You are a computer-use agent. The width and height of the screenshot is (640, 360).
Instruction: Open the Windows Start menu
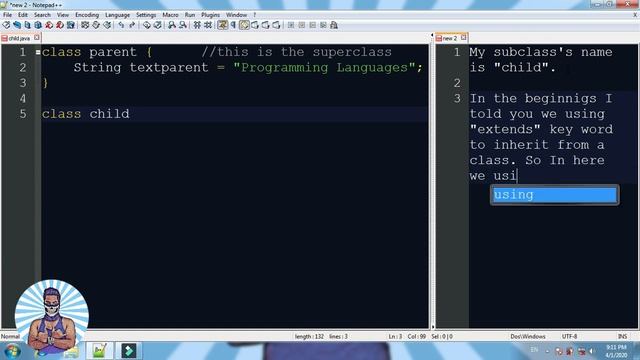coord(12,351)
